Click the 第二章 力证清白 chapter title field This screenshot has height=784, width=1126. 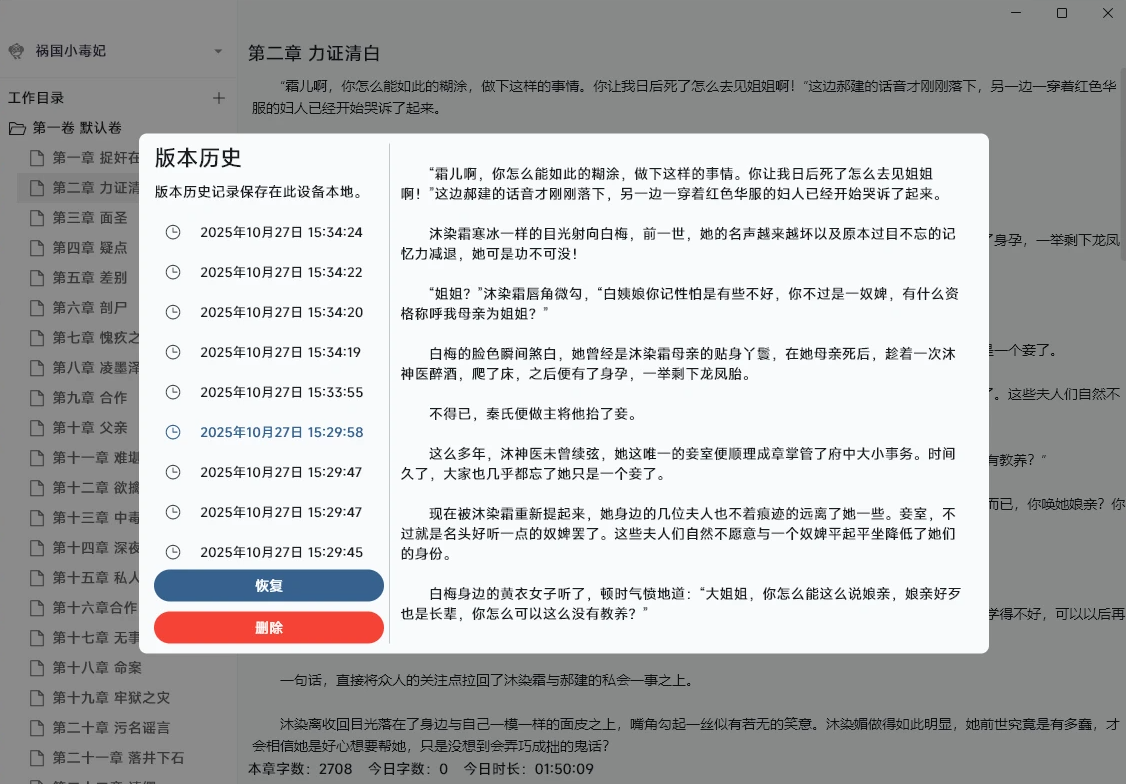tap(314, 54)
